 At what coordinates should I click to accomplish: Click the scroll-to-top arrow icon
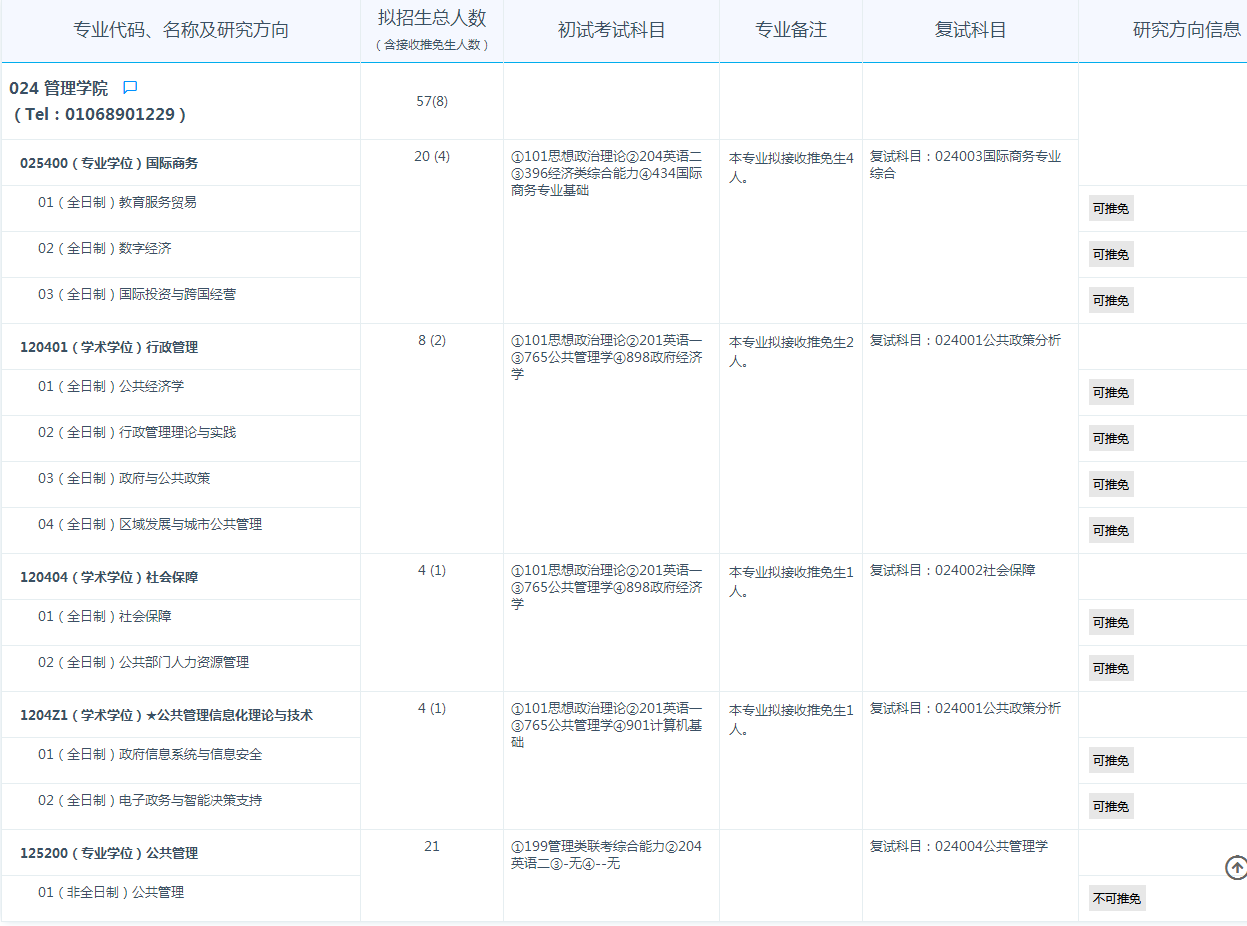(1236, 868)
